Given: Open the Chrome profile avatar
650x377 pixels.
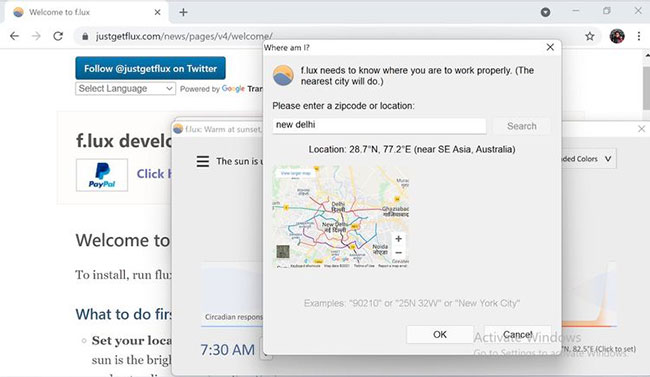Looking at the screenshot, I should (617, 36).
